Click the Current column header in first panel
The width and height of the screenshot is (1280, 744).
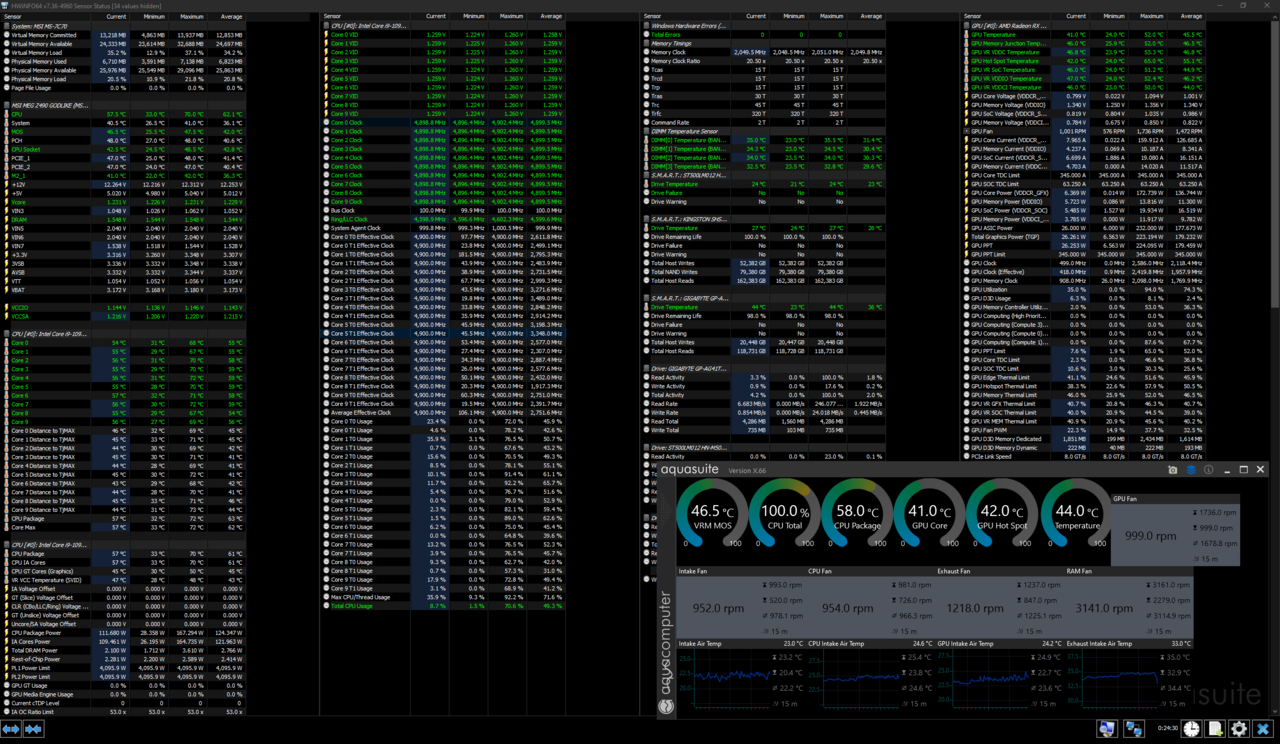point(115,17)
